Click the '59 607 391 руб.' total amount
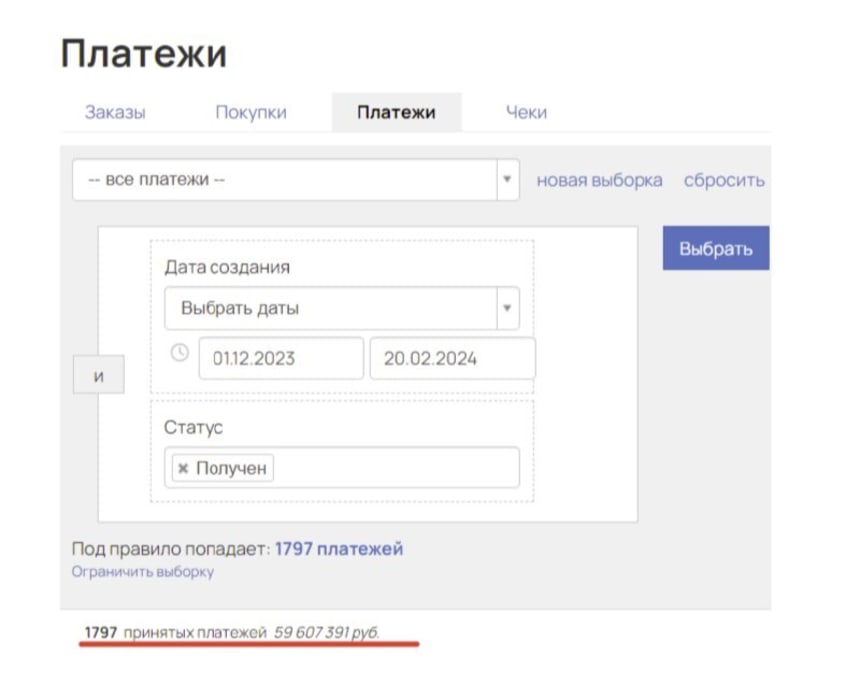This screenshot has height=685, width=860. [x=326, y=632]
